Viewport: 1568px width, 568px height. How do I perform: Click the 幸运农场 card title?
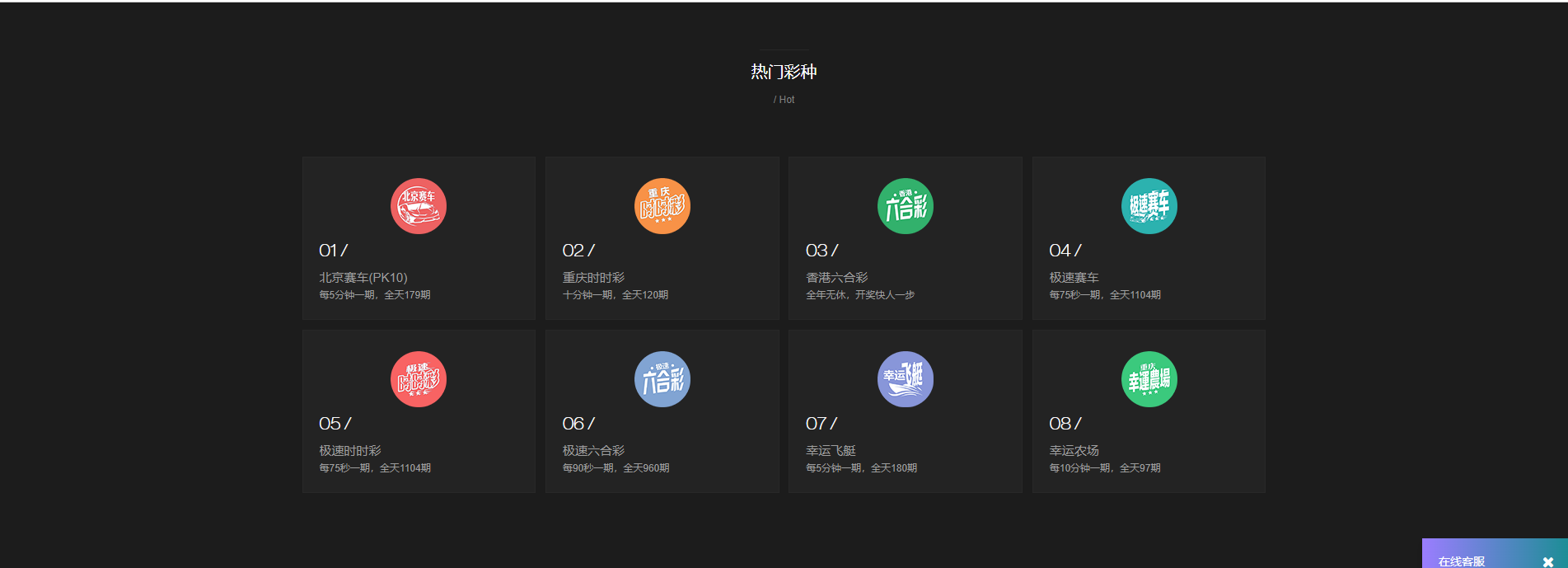[1074, 451]
